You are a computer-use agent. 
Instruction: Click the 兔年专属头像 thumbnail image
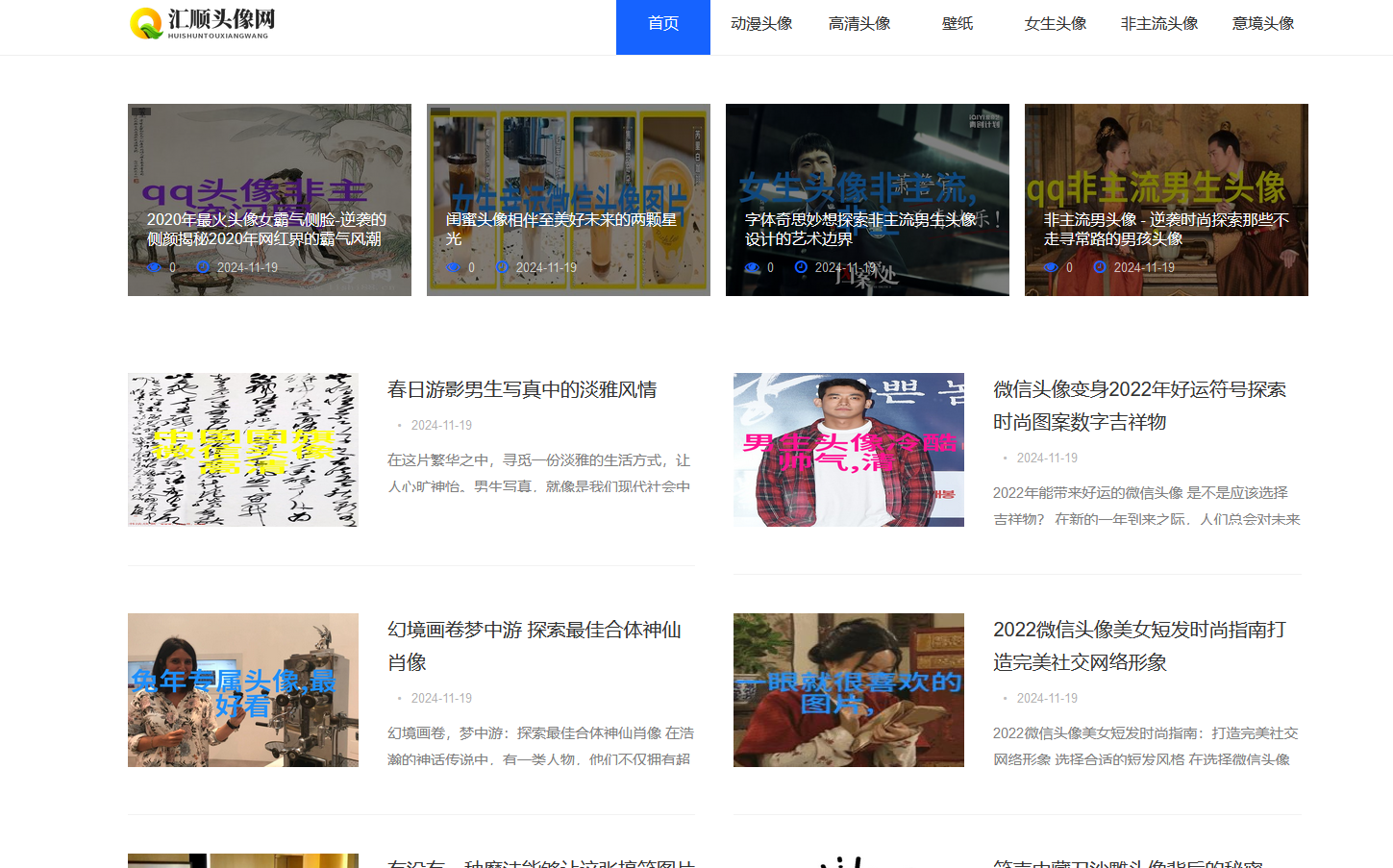coord(243,690)
